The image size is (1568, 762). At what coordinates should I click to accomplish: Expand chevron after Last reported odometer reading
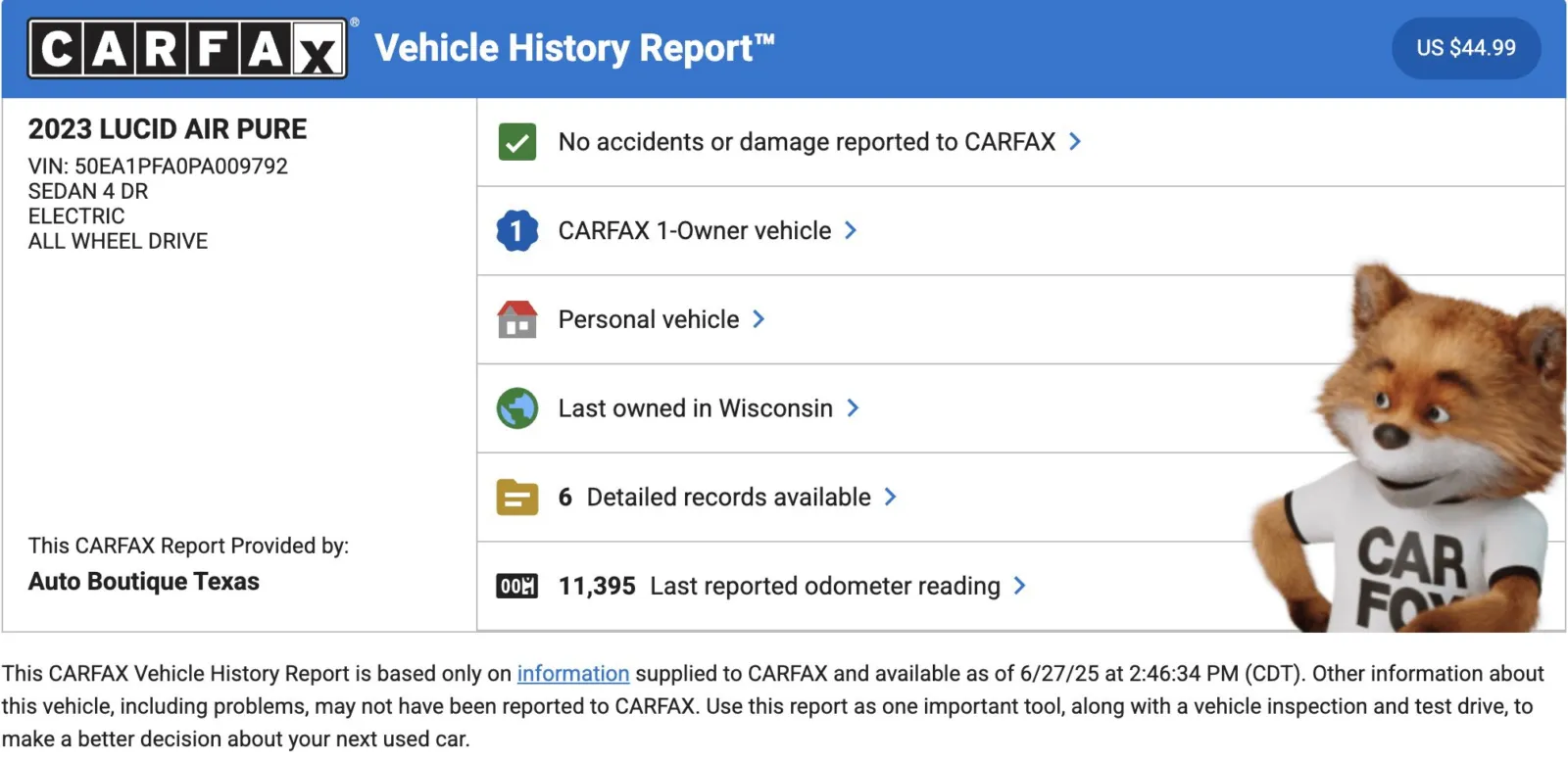tap(1020, 587)
